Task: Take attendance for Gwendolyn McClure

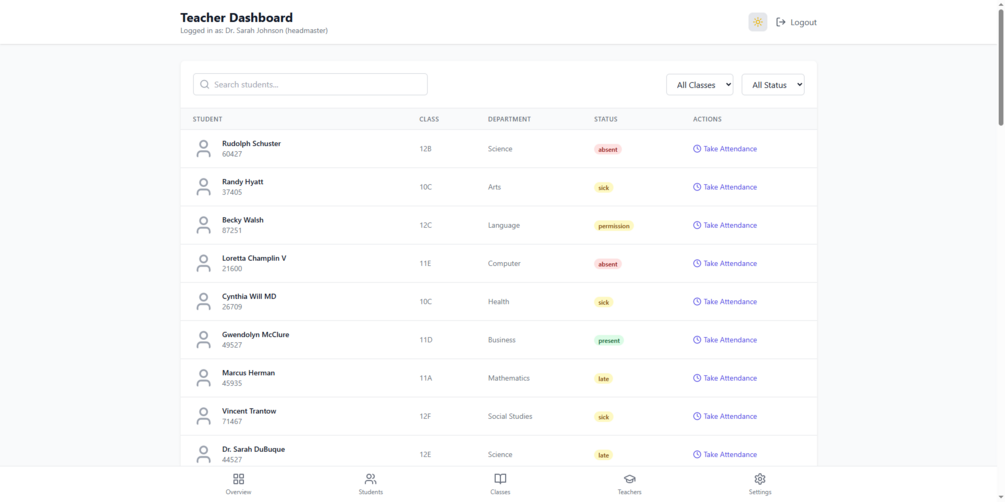Action: (x=730, y=340)
